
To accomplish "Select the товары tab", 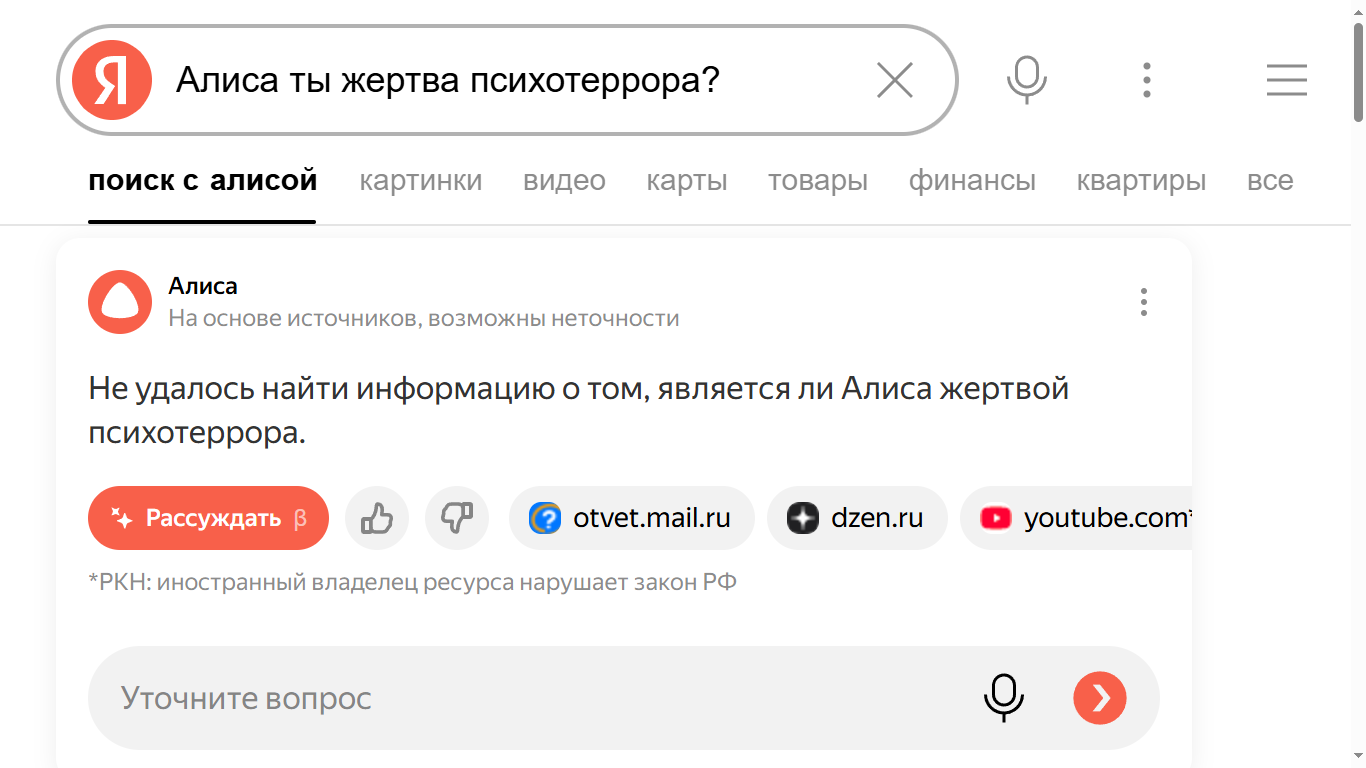I will [818, 181].
